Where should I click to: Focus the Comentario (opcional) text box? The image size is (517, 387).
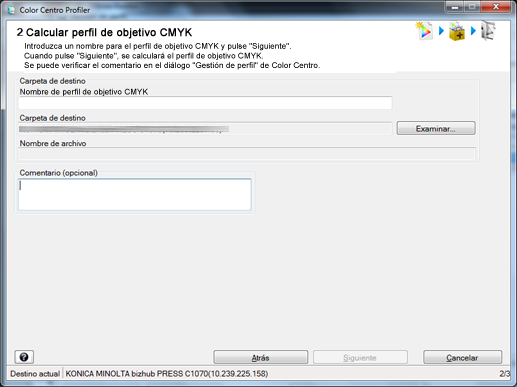tap(135, 194)
